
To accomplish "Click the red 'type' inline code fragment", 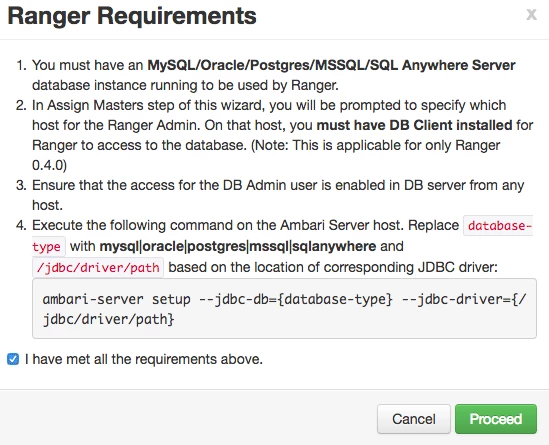I will coord(48,247).
